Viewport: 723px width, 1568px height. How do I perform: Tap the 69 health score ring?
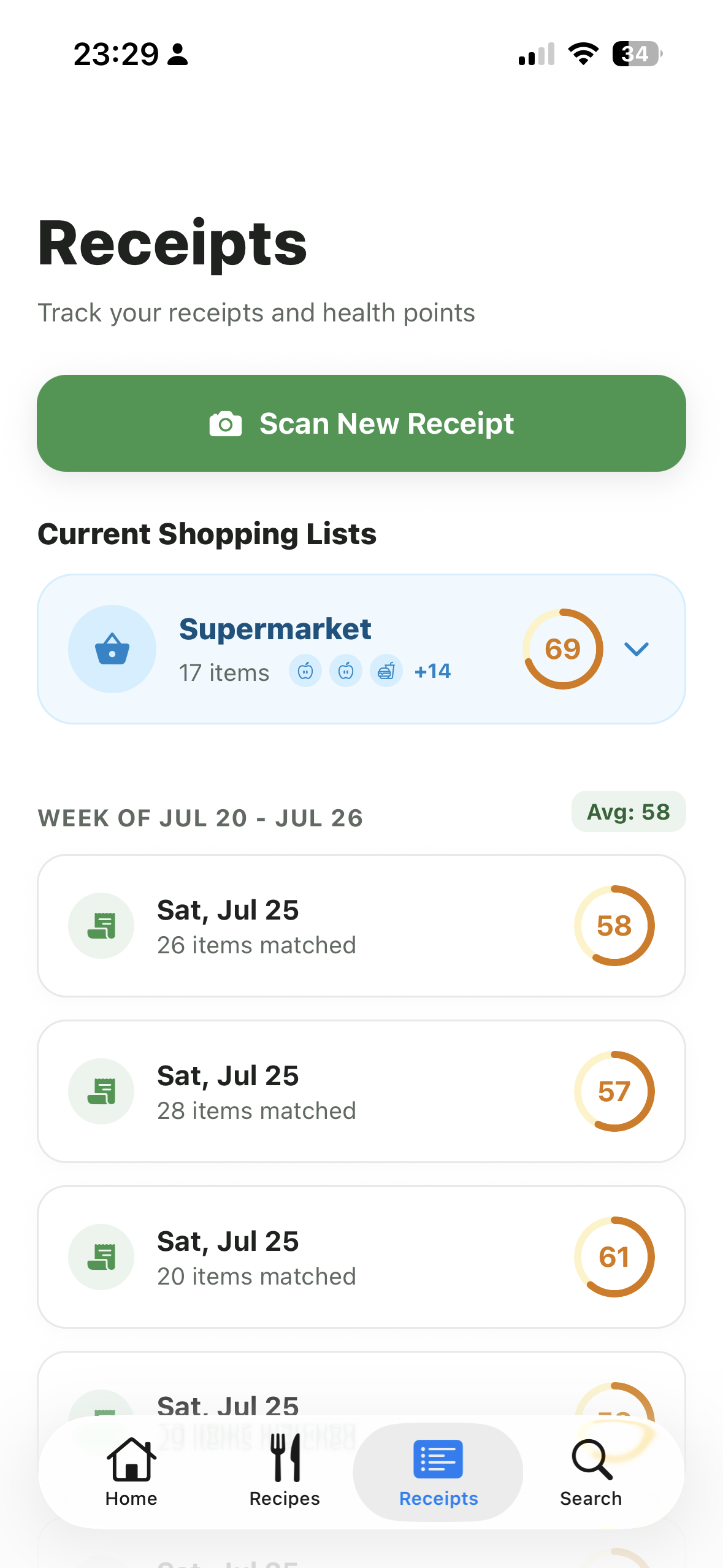563,649
